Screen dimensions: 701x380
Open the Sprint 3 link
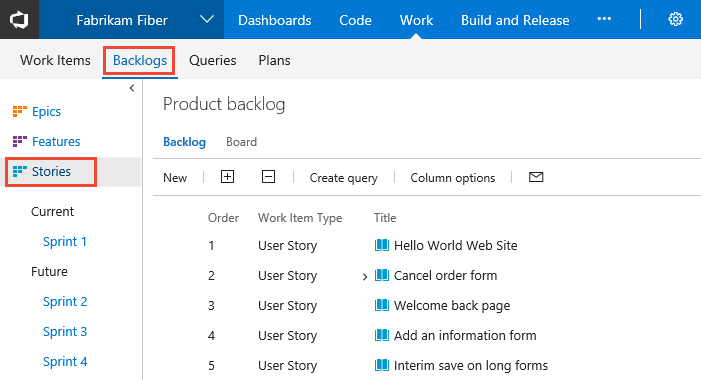(65, 331)
